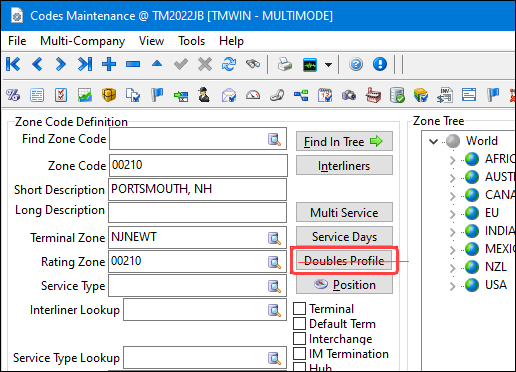The height and width of the screenshot is (372, 516).
Task: Open the File menu
Action: point(17,41)
